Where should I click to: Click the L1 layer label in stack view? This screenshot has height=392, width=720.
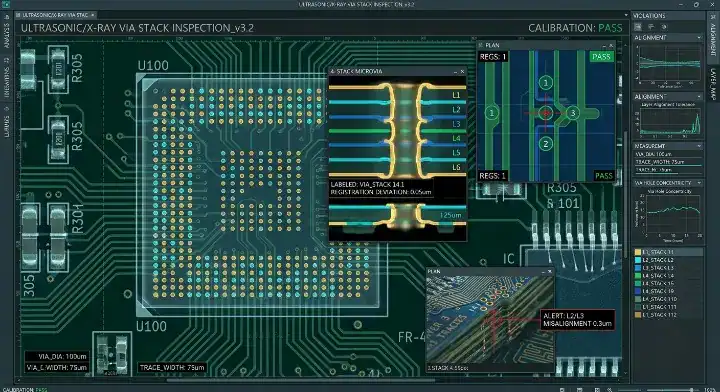click(456, 95)
